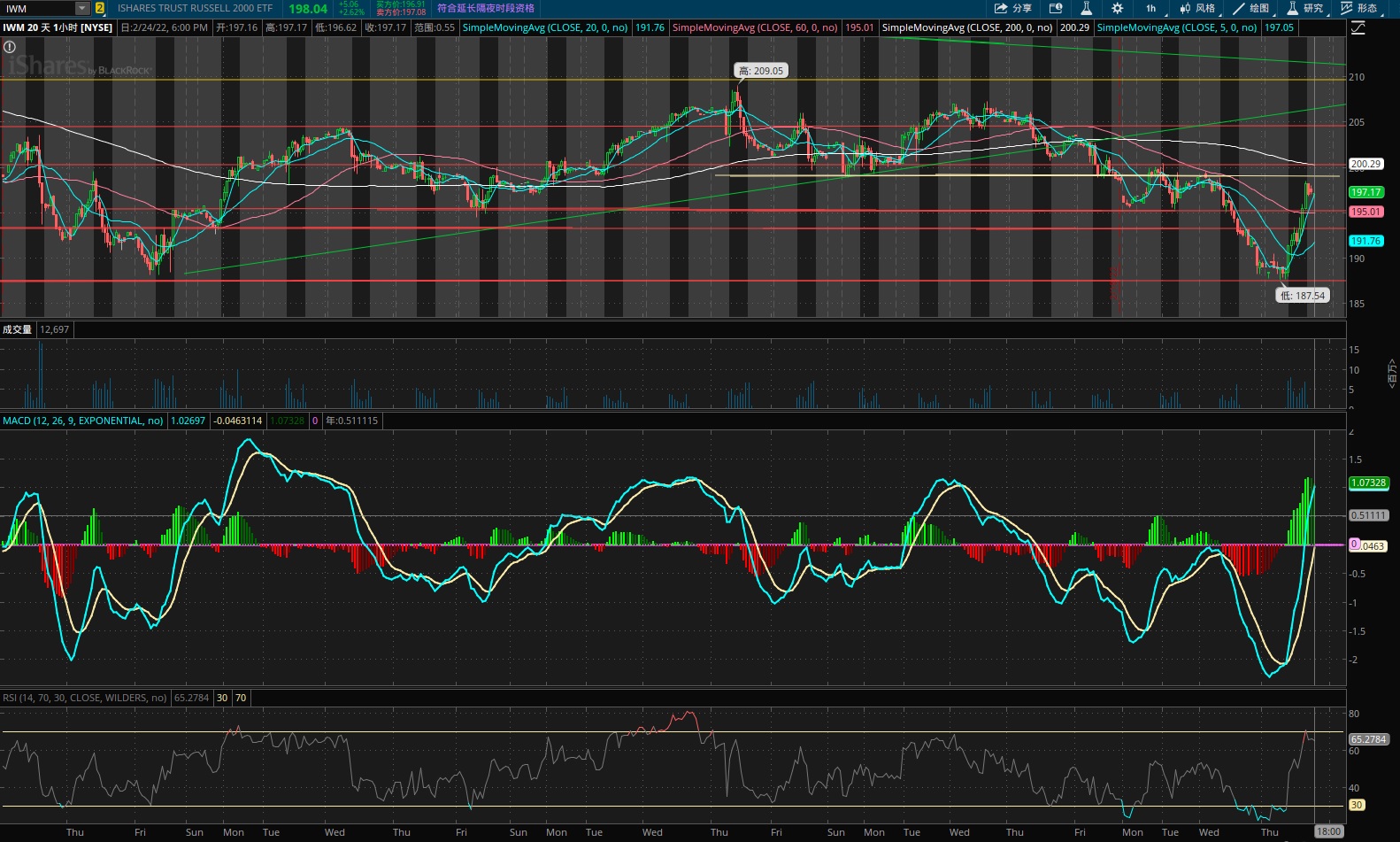Select the SimpleMovingAvg (CLOSE, 60) study label
The width and height of the screenshot is (1400, 842).
755,27
